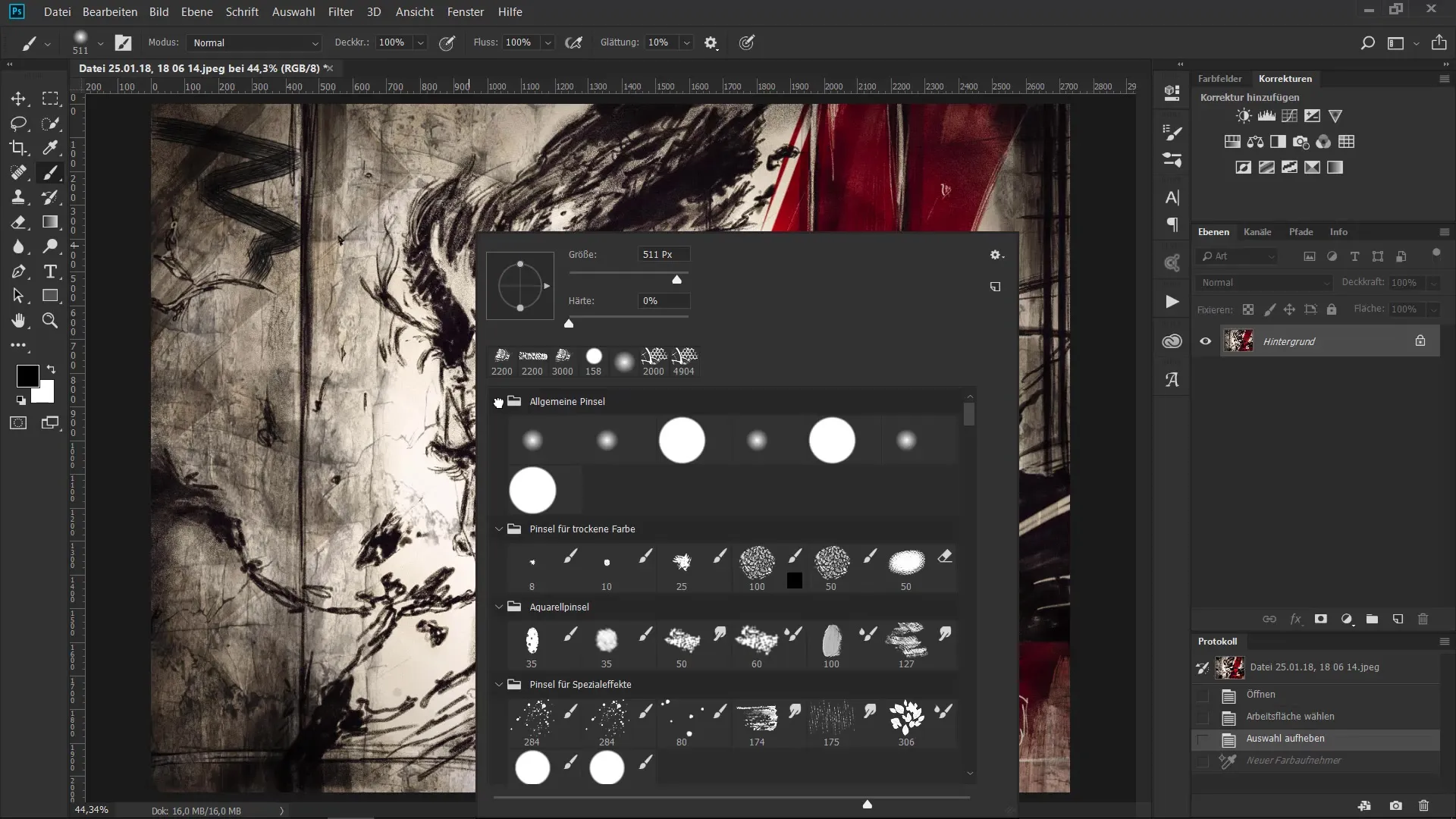Open the Modus blend mode dropdown
Viewport: 1456px width, 819px height.
pos(255,43)
